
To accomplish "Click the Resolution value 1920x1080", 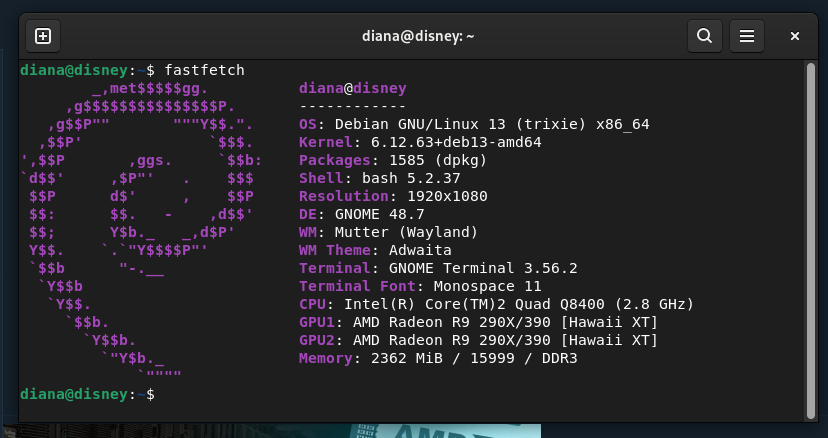I will click(x=447, y=197).
